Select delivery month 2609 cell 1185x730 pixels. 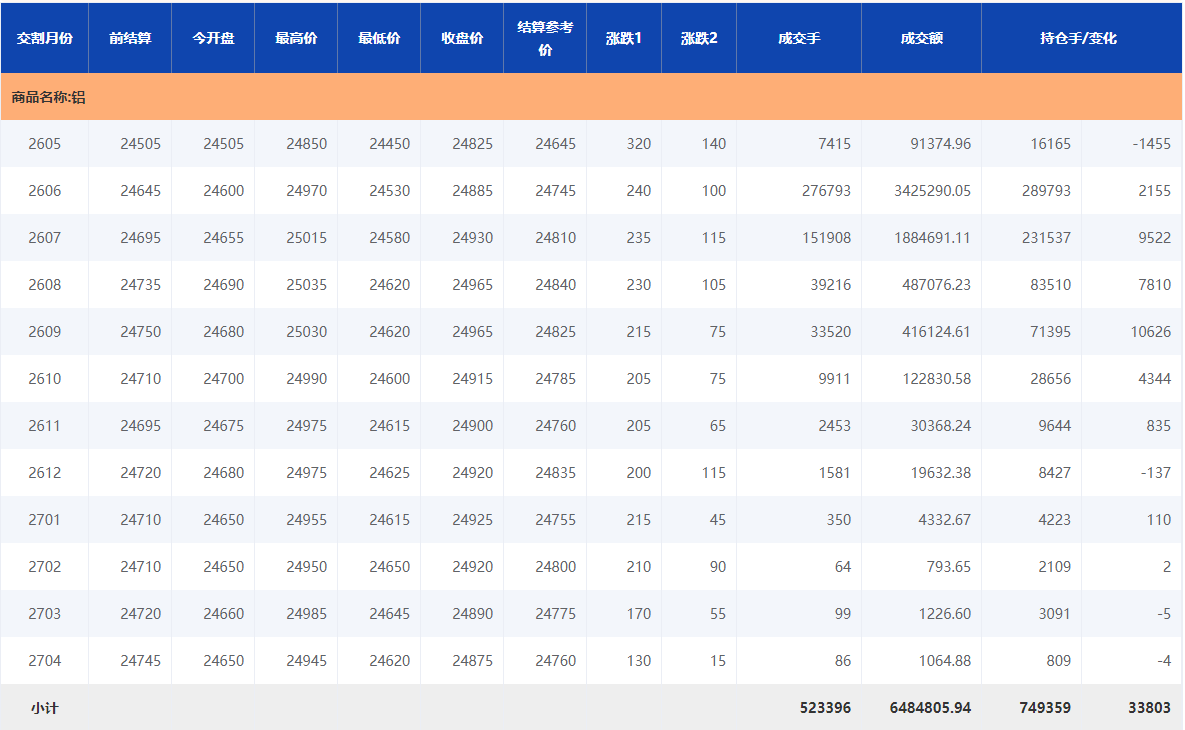point(45,331)
